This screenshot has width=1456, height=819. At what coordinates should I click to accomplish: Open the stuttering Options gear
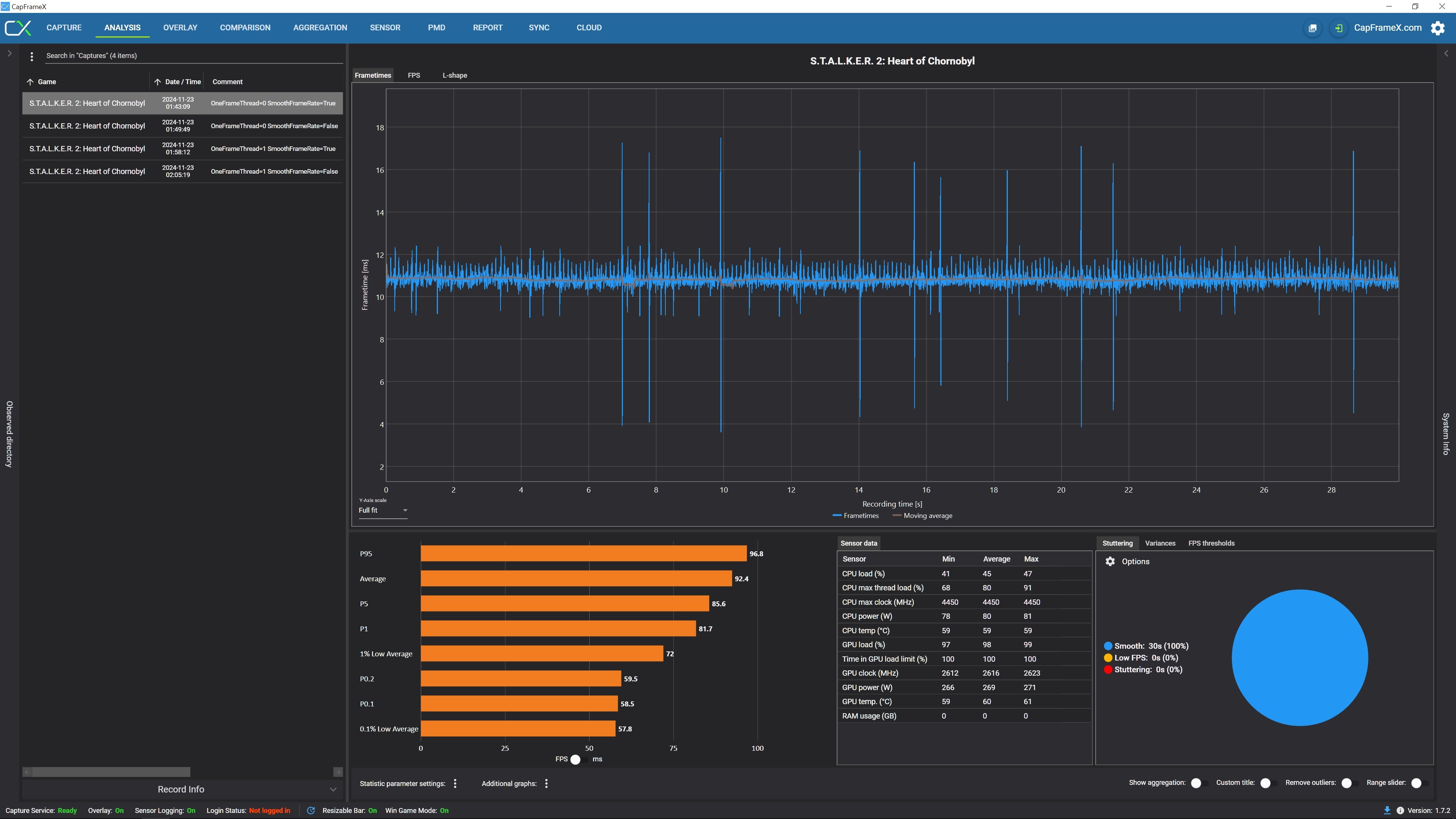pos(1110,561)
